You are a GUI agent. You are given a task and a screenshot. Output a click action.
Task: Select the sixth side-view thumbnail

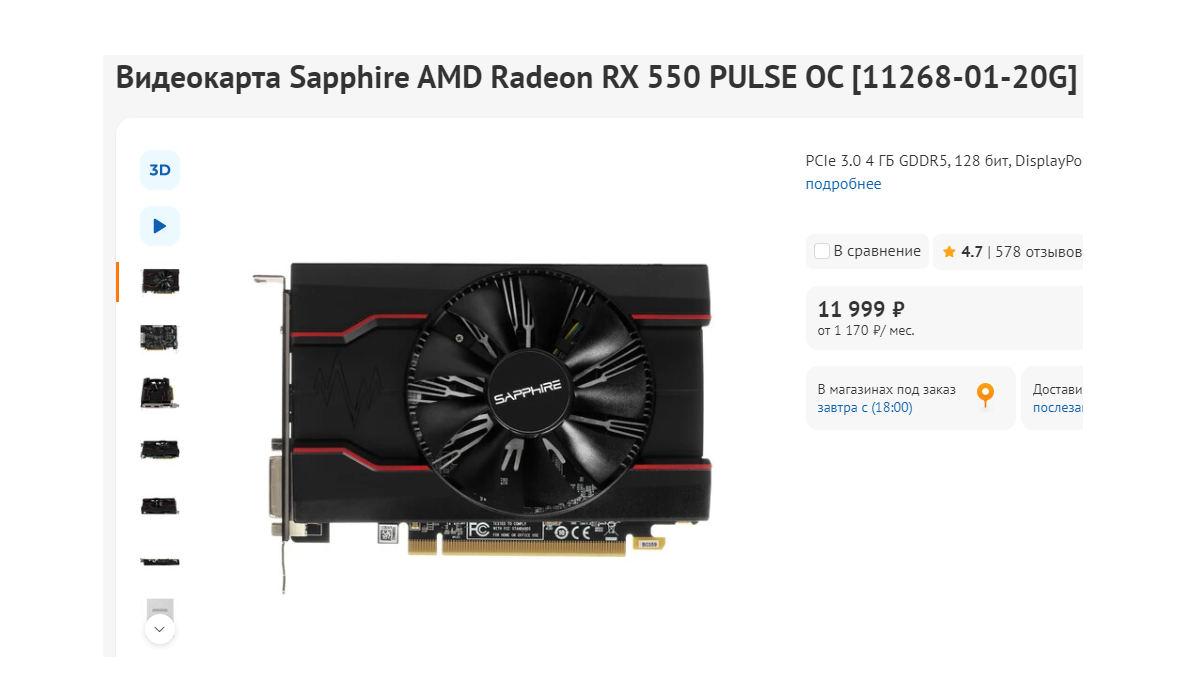coord(160,562)
